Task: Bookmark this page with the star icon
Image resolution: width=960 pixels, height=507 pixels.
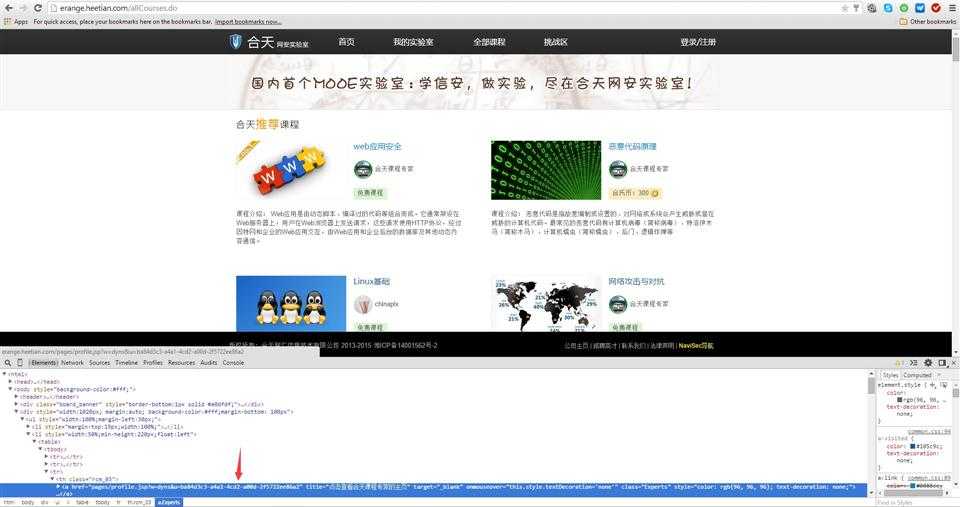Action: (845, 8)
